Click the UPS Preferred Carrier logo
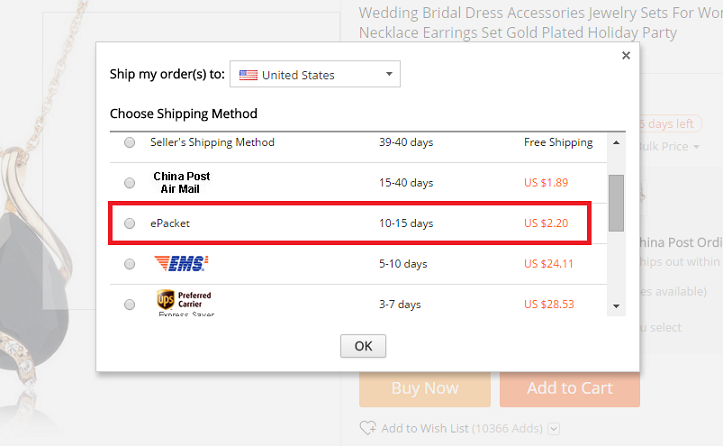This screenshot has width=723, height=446. pos(184,301)
